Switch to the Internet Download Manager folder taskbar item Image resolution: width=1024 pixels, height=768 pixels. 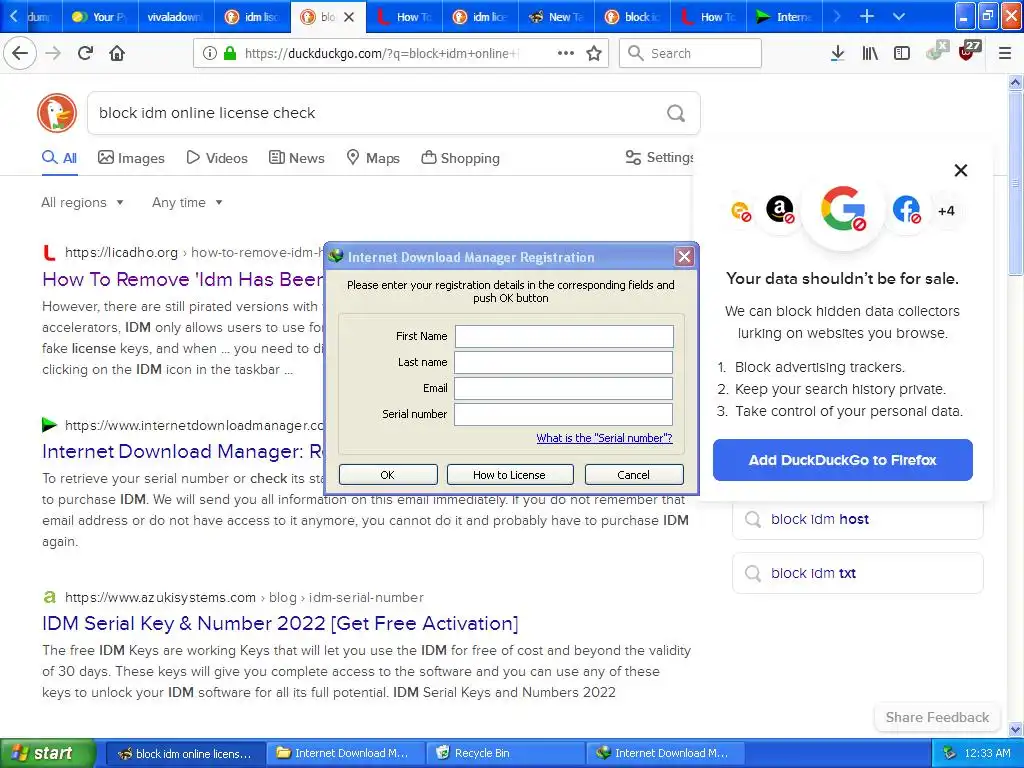pyautogui.click(x=345, y=753)
